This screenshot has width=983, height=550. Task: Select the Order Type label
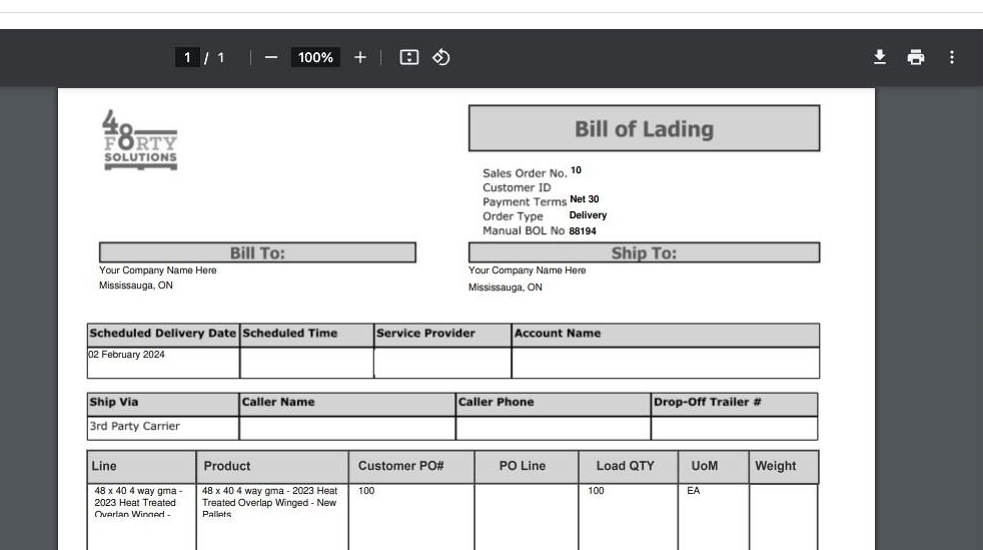pyautogui.click(x=513, y=216)
